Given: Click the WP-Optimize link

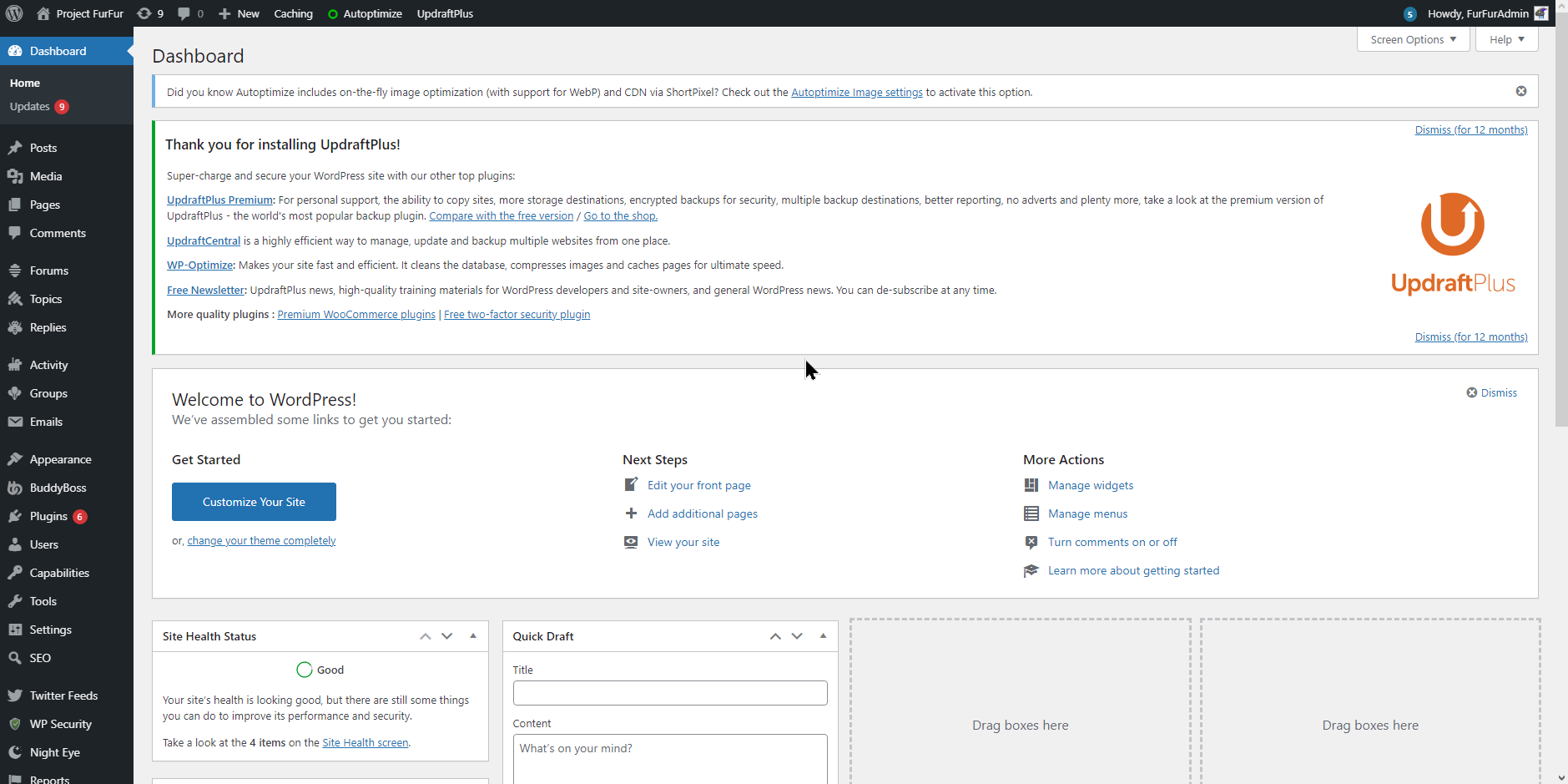Looking at the screenshot, I should (x=199, y=265).
